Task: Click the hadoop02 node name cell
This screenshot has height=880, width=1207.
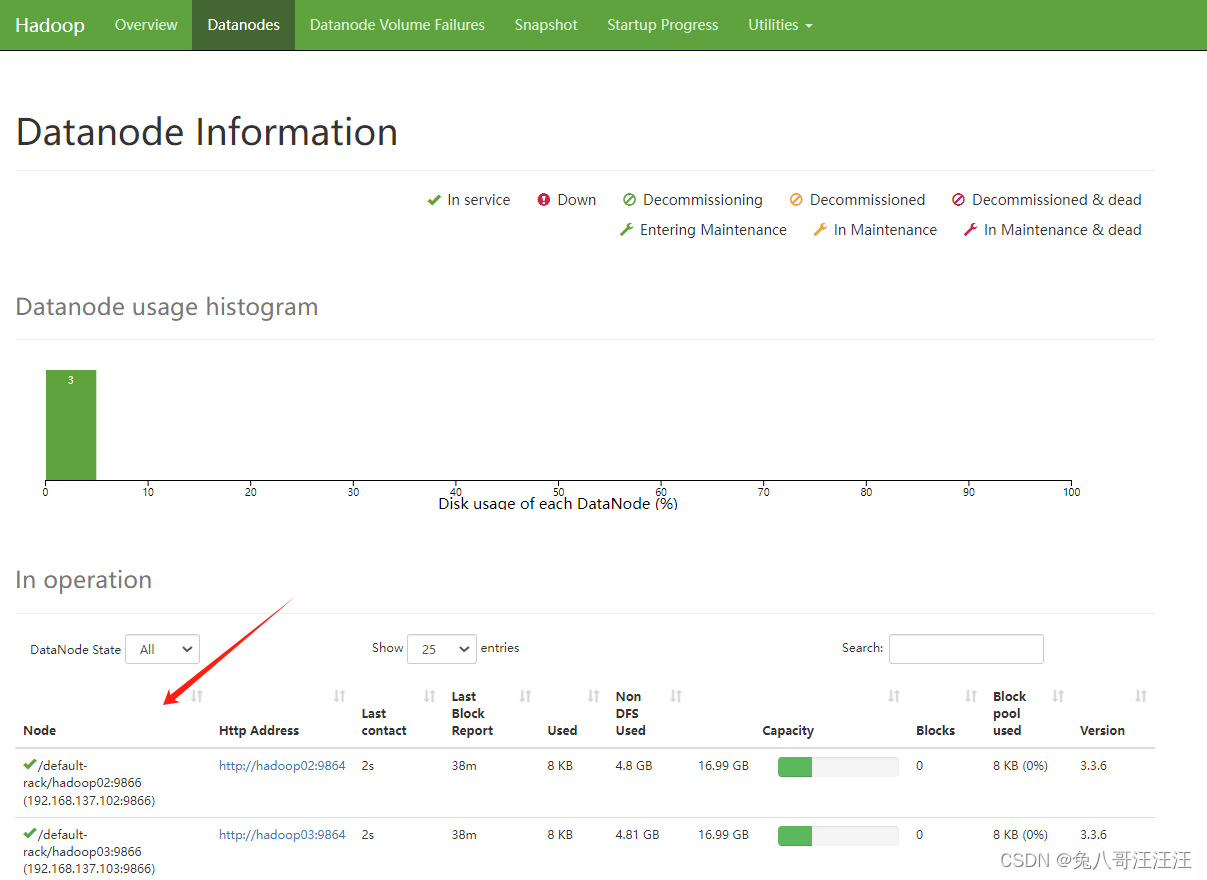Action: 89,783
